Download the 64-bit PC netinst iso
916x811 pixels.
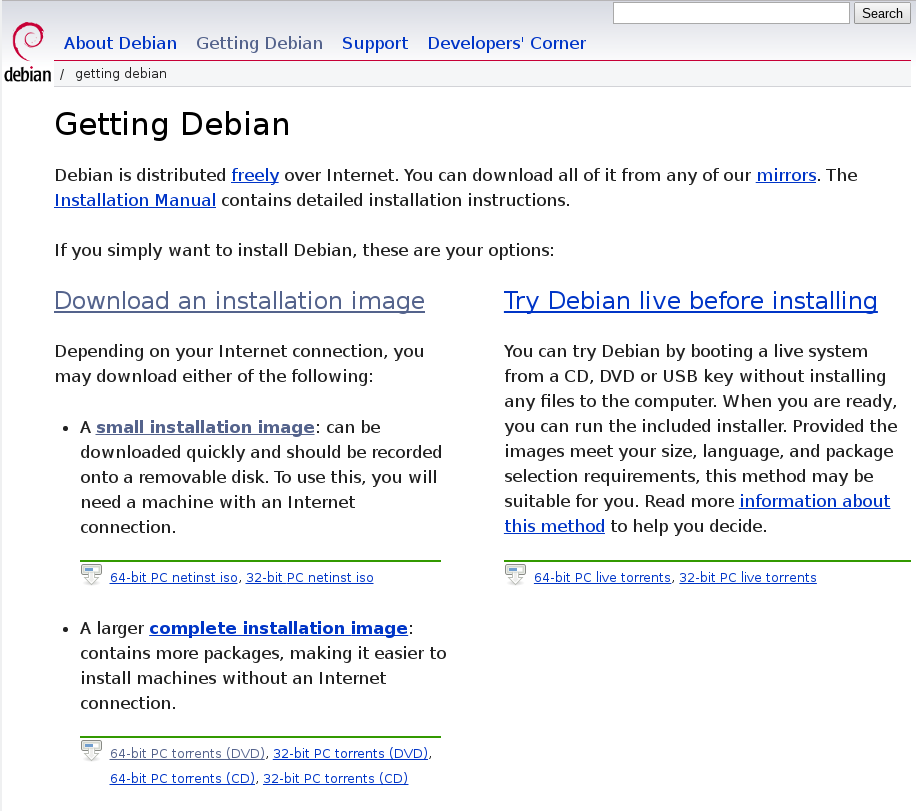pyautogui.click(x=174, y=578)
